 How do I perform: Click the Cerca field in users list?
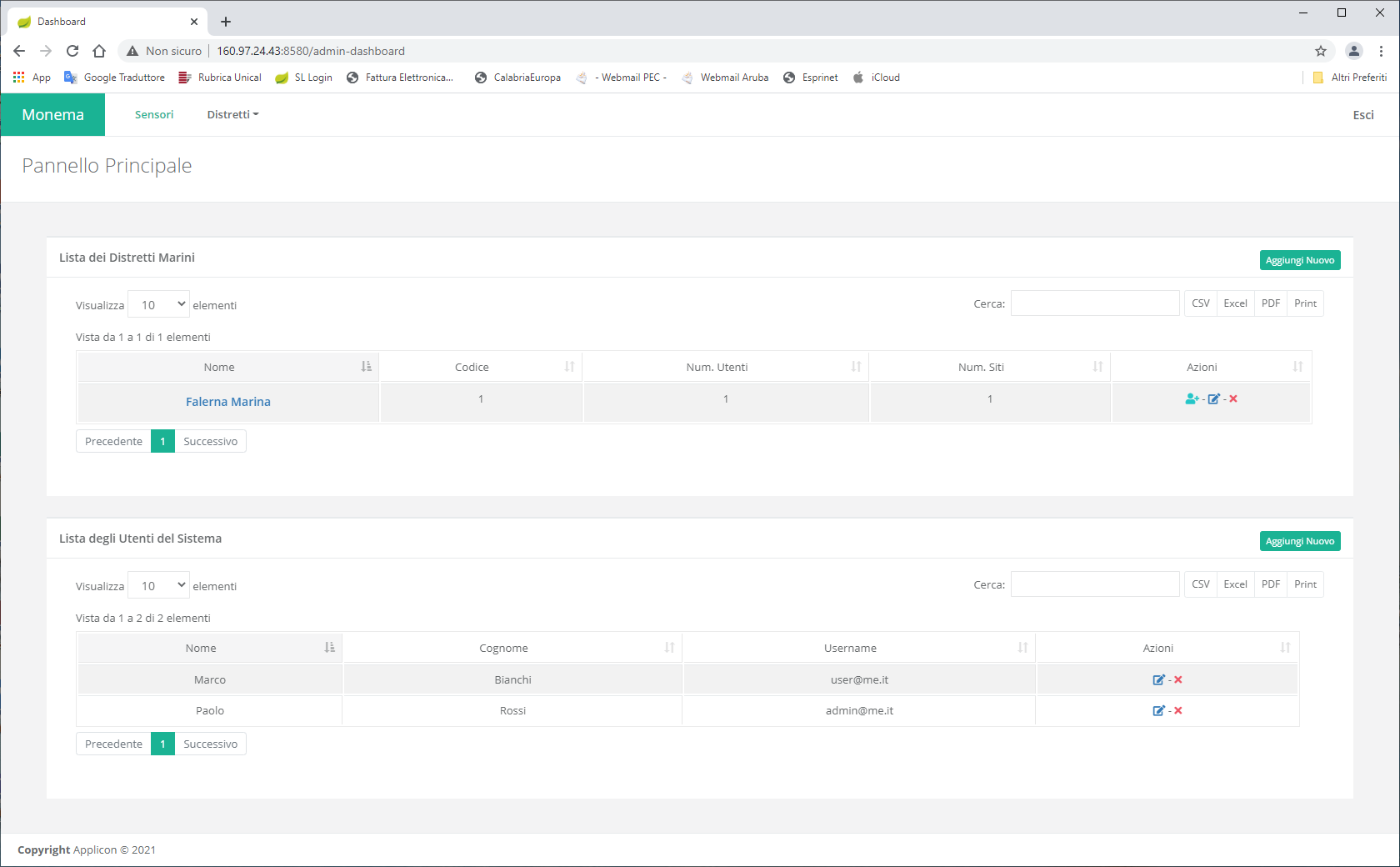click(1094, 584)
